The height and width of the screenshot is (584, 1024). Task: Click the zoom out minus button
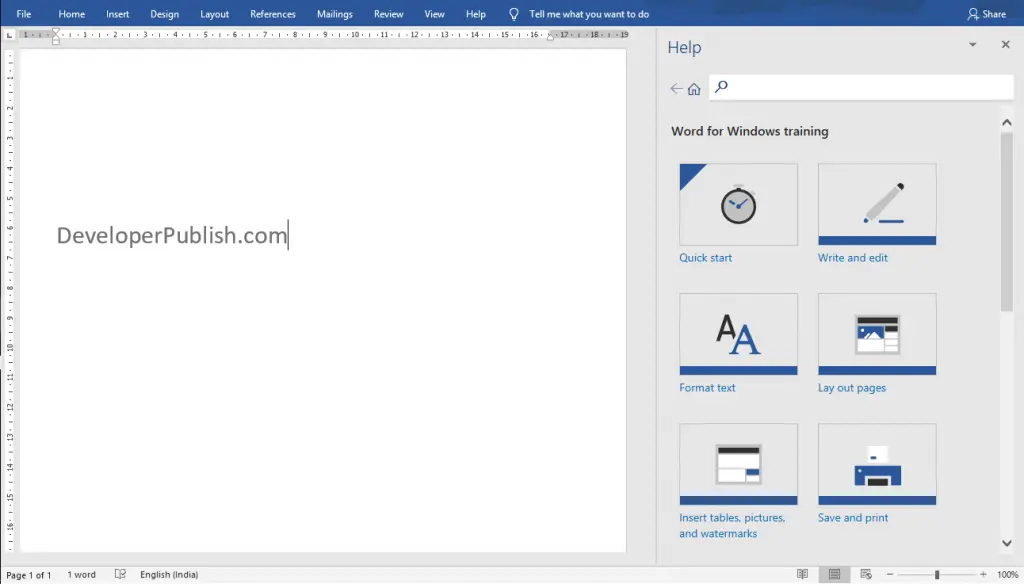pyautogui.click(x=889, y=574)
